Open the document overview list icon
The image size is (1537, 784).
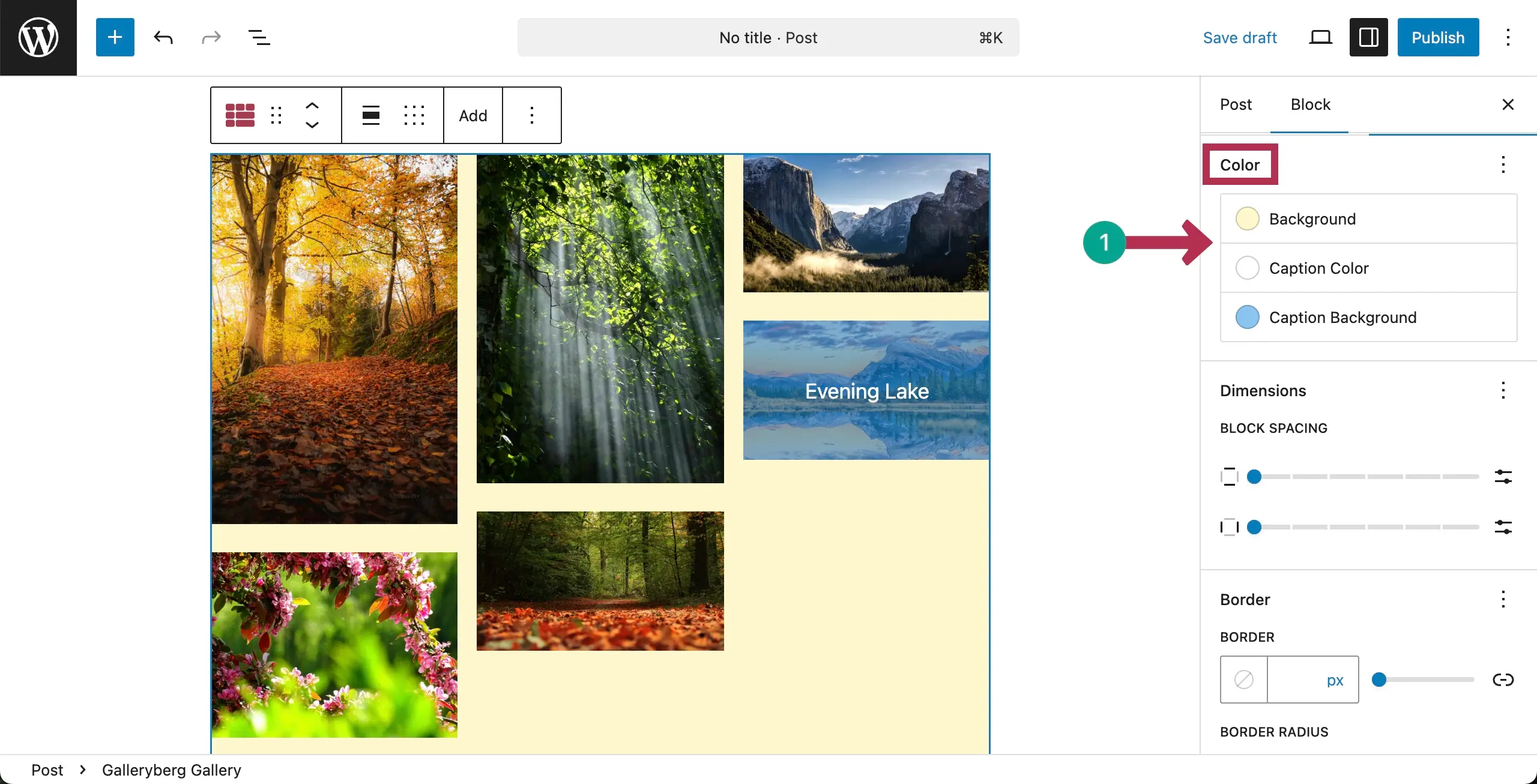point(259,37)
